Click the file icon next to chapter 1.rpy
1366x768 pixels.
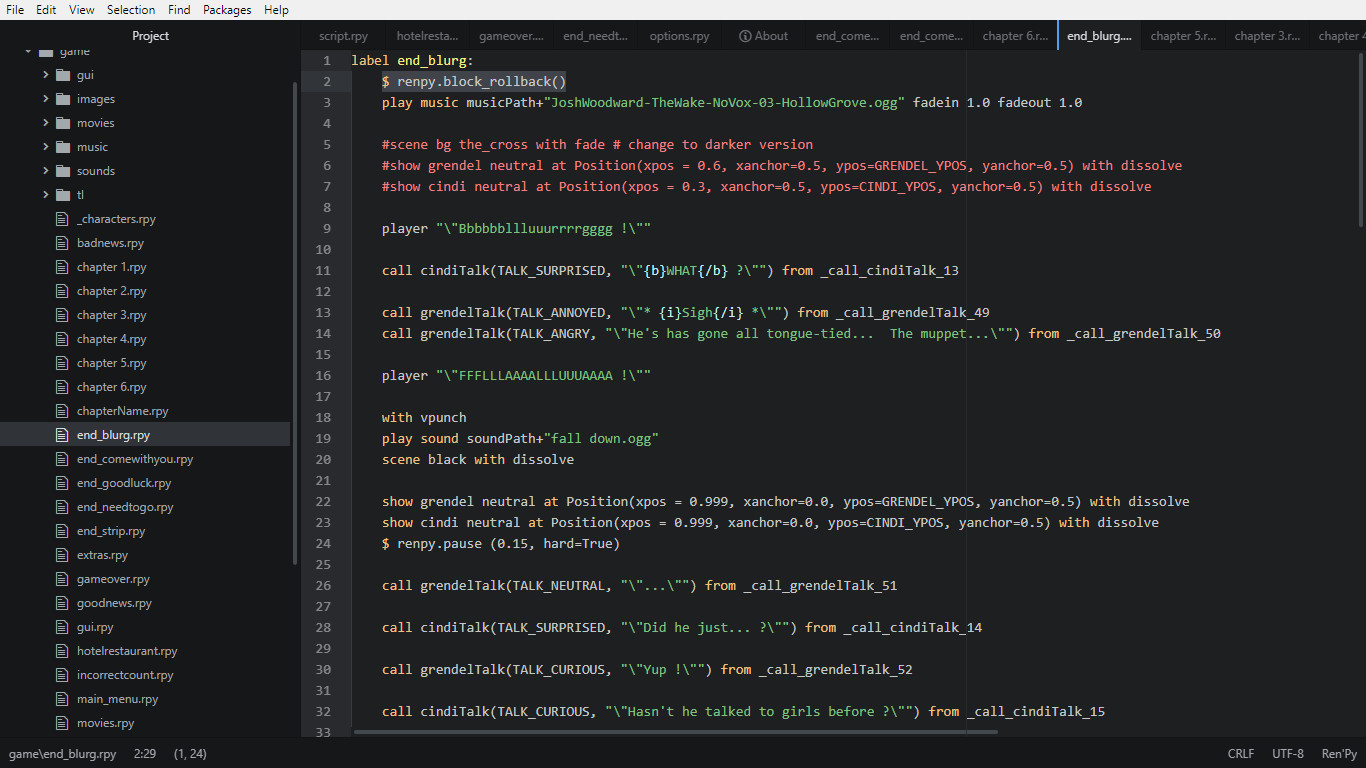click(61, 266)
